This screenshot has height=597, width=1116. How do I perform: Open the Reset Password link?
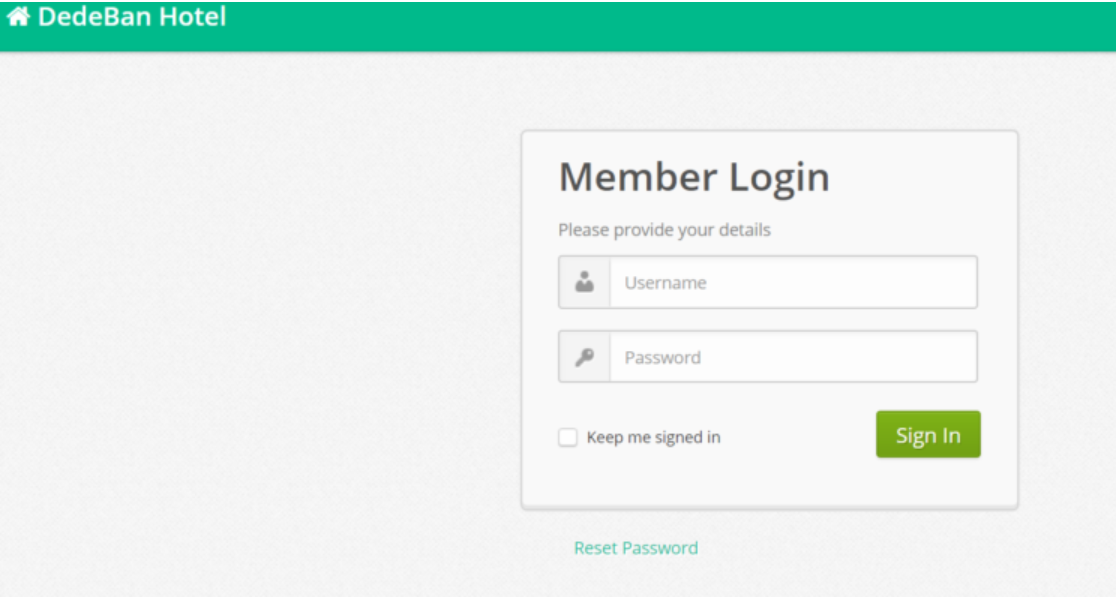(x=636, y=548)
